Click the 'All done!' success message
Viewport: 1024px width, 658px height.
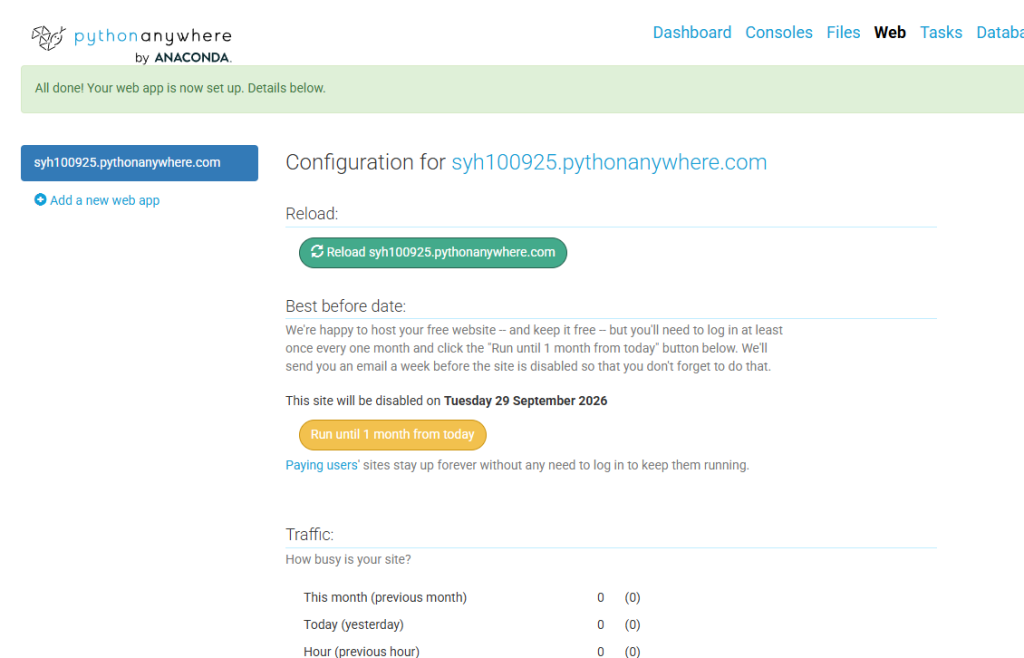(180, 88)
